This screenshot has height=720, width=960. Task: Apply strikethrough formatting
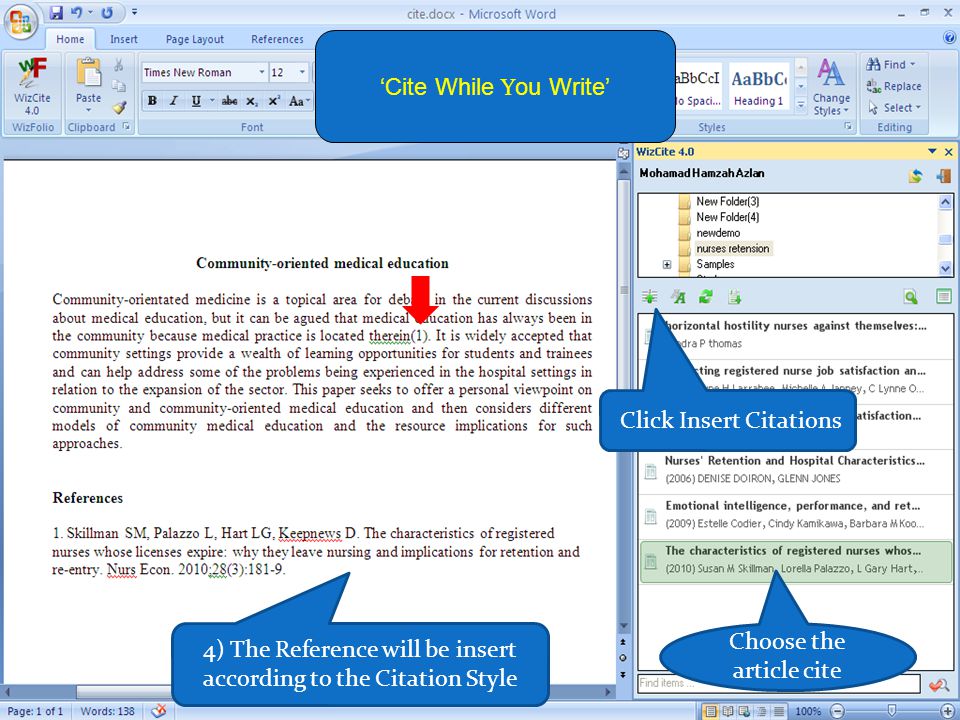point(230,101)
